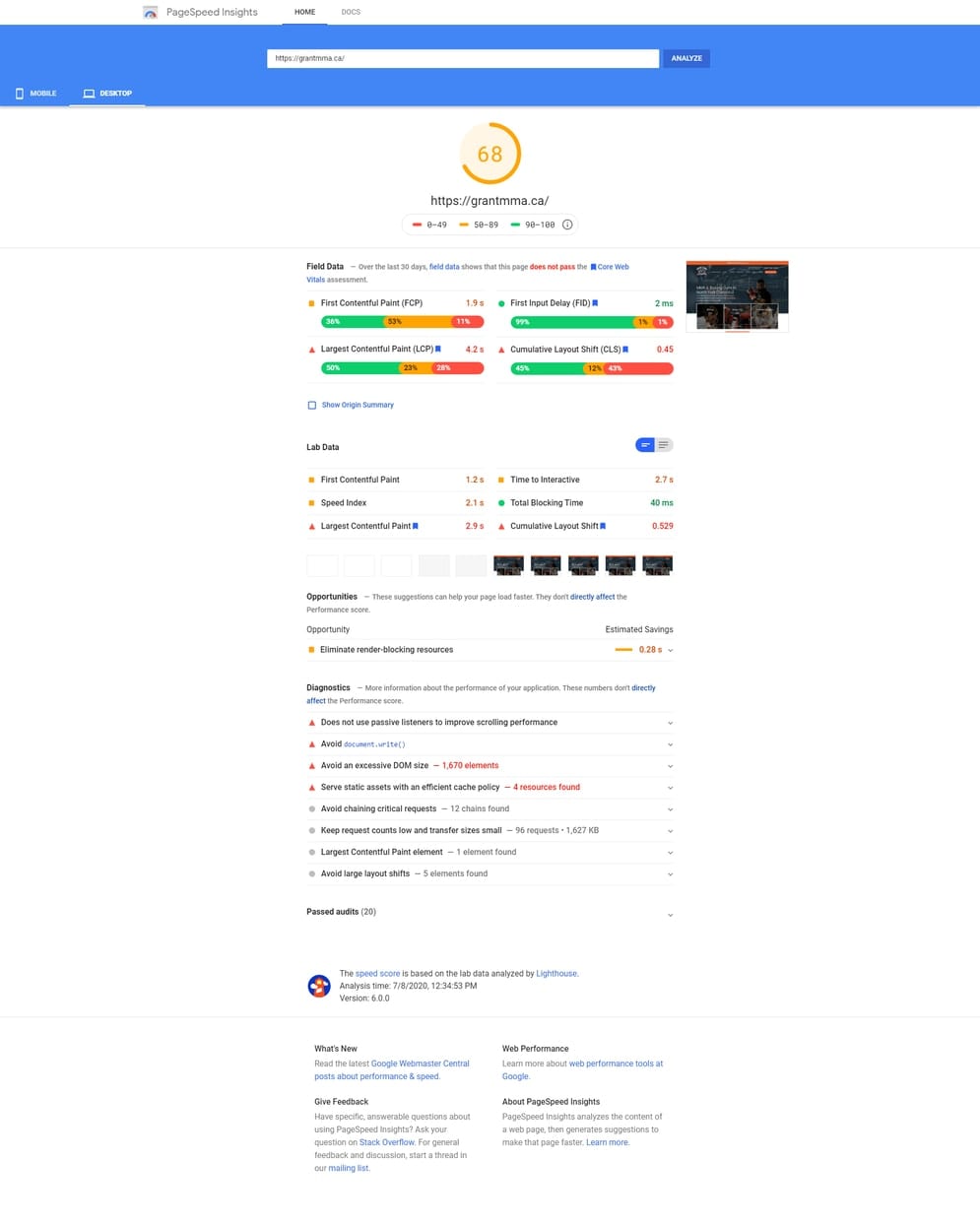Expand the Avoid an excessive DOM size diagnostic
This screenshot has width=980, height=1224.
coord(671,766)
